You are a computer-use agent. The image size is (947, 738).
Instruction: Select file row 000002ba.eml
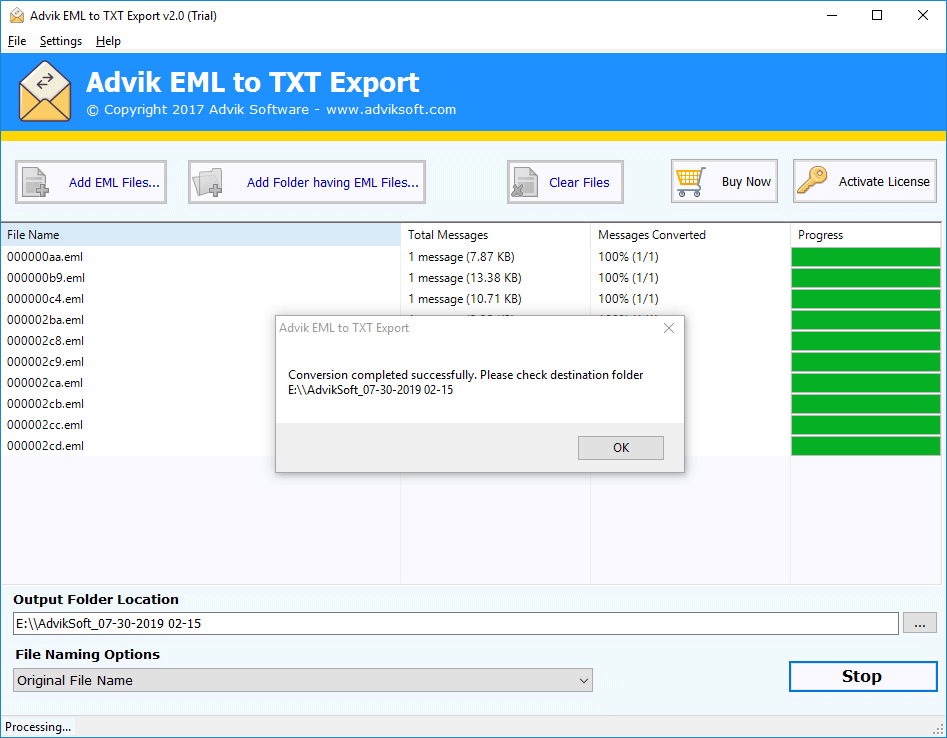[x=45, y=320]
